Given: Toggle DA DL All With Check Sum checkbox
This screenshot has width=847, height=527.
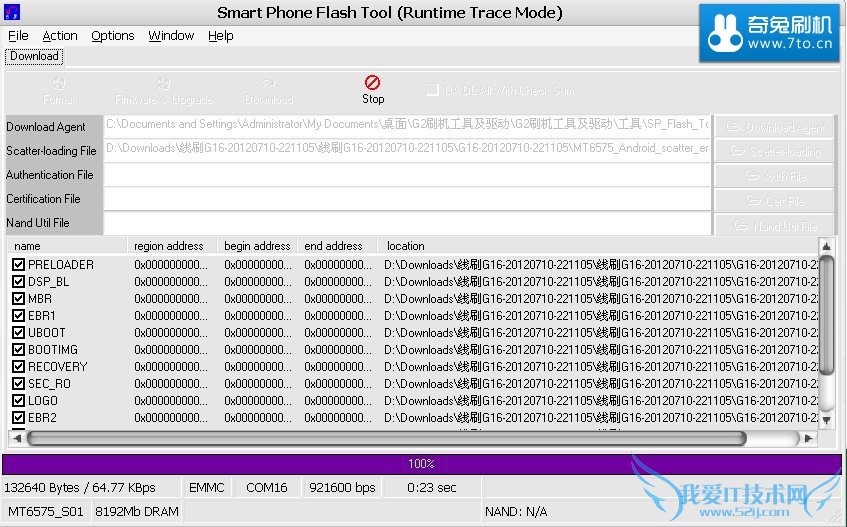Looking at the screenshot, I should pos(432,90).
